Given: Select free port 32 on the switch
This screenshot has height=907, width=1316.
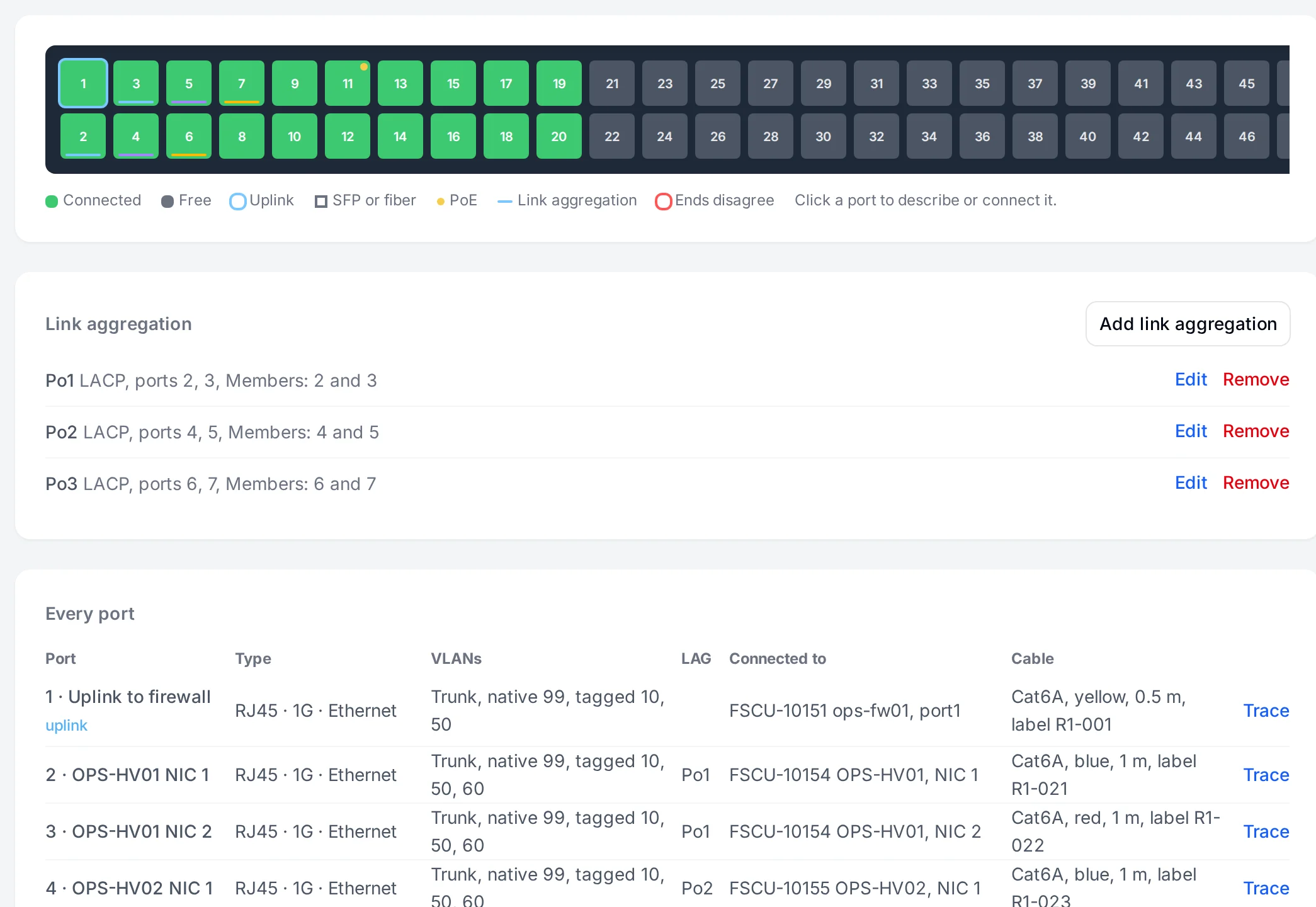Looking at the screenshot, I should point(876,136).
